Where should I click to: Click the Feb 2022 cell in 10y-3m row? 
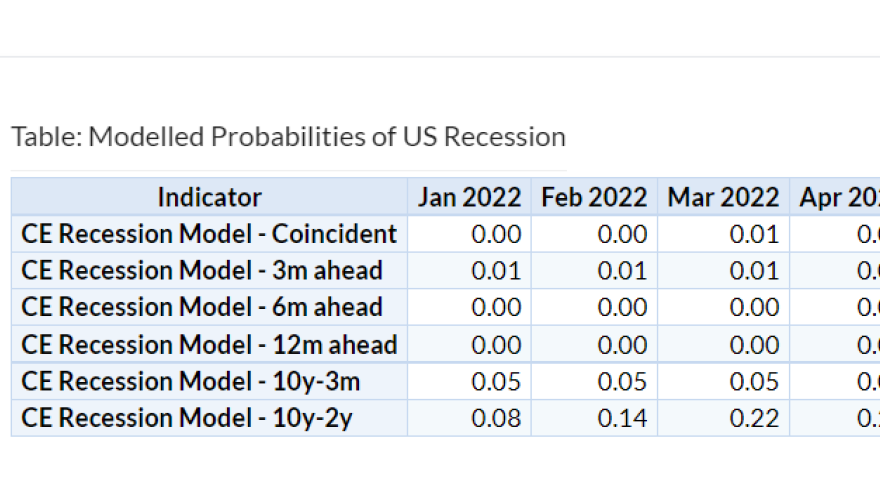coord(622,382)
